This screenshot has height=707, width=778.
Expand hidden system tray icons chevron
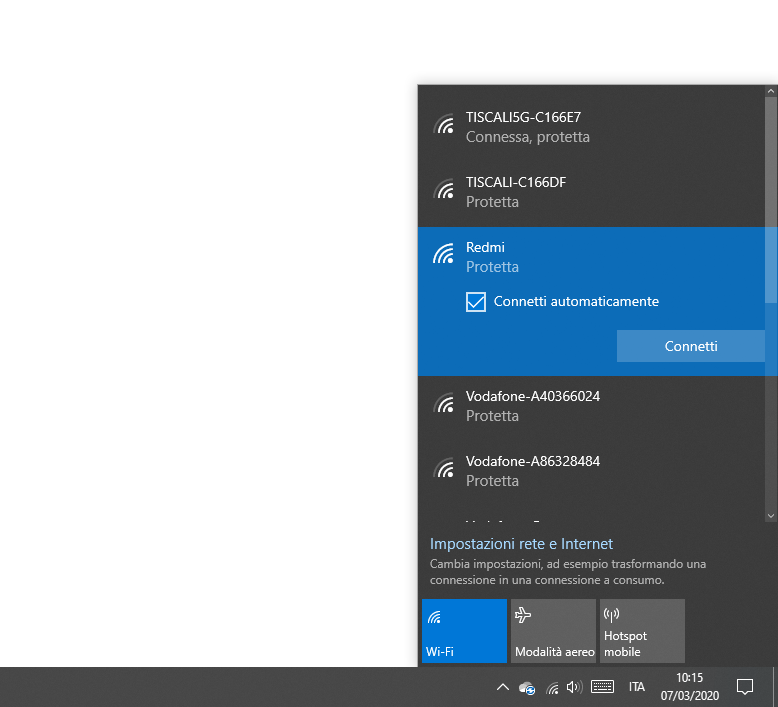click(503, 687)
